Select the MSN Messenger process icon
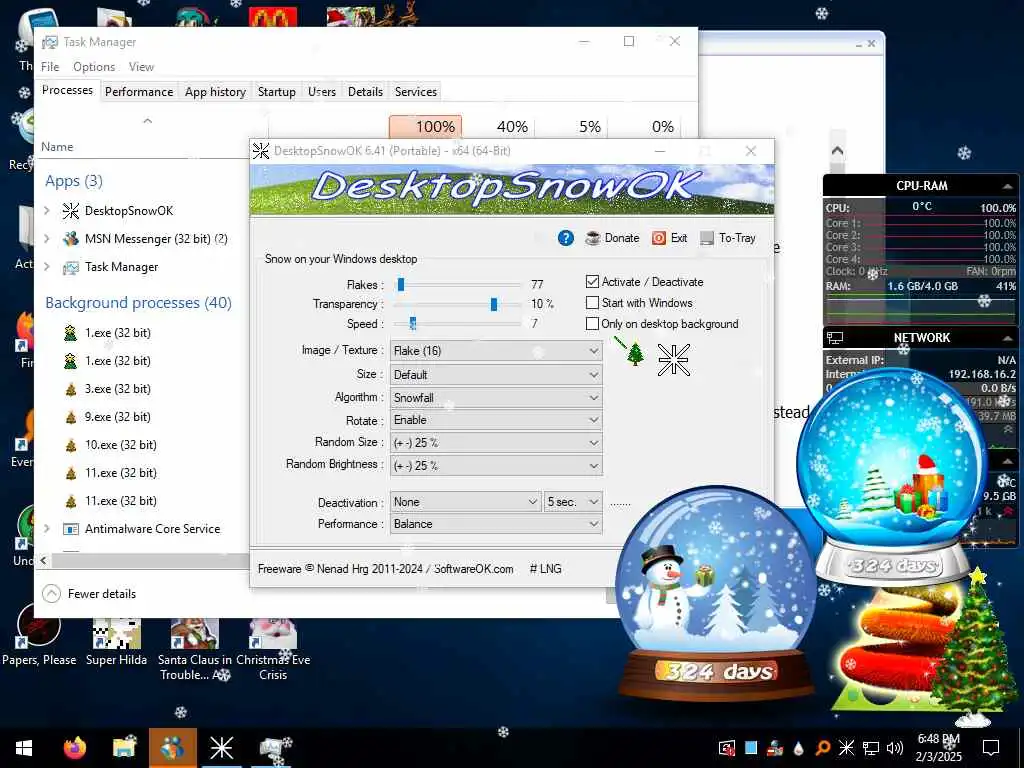Viewport: 1024px width, 768px height. point(71,238)
